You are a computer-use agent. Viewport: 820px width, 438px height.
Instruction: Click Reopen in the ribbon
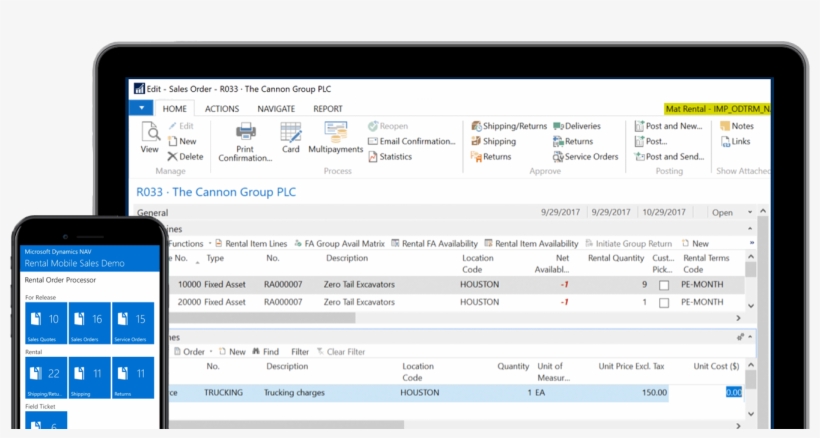[x=388, y=126]
